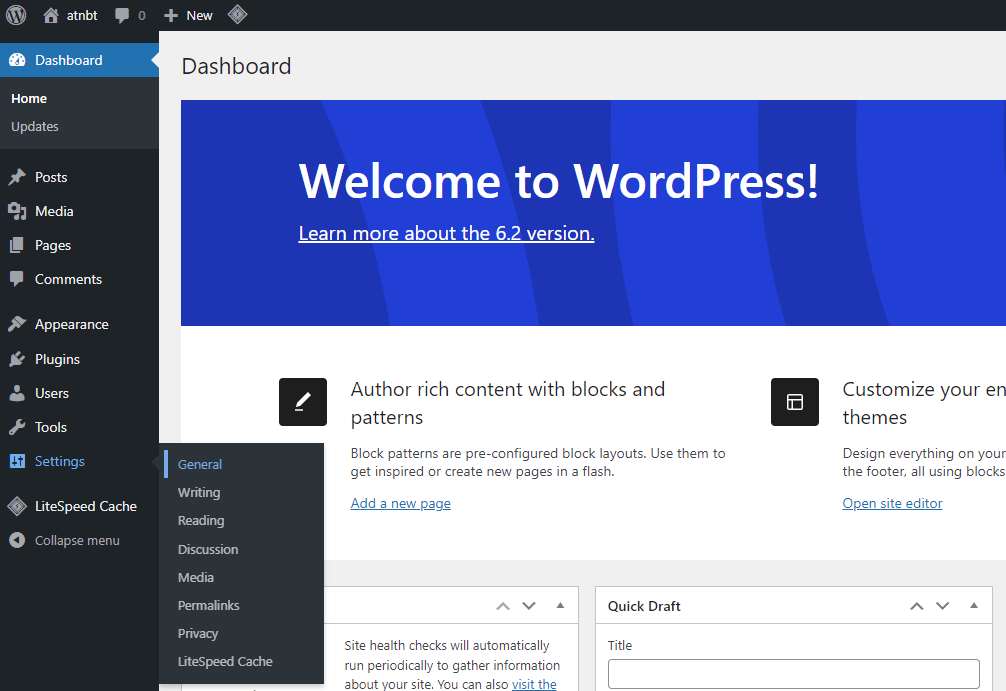This screenshot has height=691, width=1006.
Task: Click the Users person icon
Action: (x=17, y=393)
